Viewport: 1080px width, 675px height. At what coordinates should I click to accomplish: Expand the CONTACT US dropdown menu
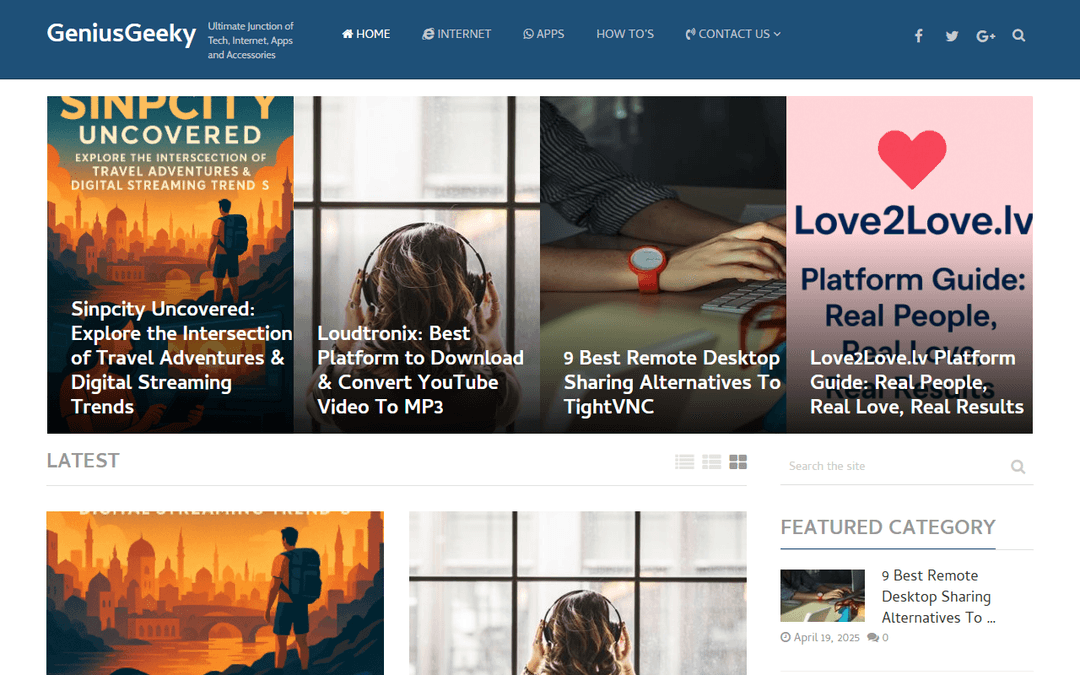coord(733,34)
